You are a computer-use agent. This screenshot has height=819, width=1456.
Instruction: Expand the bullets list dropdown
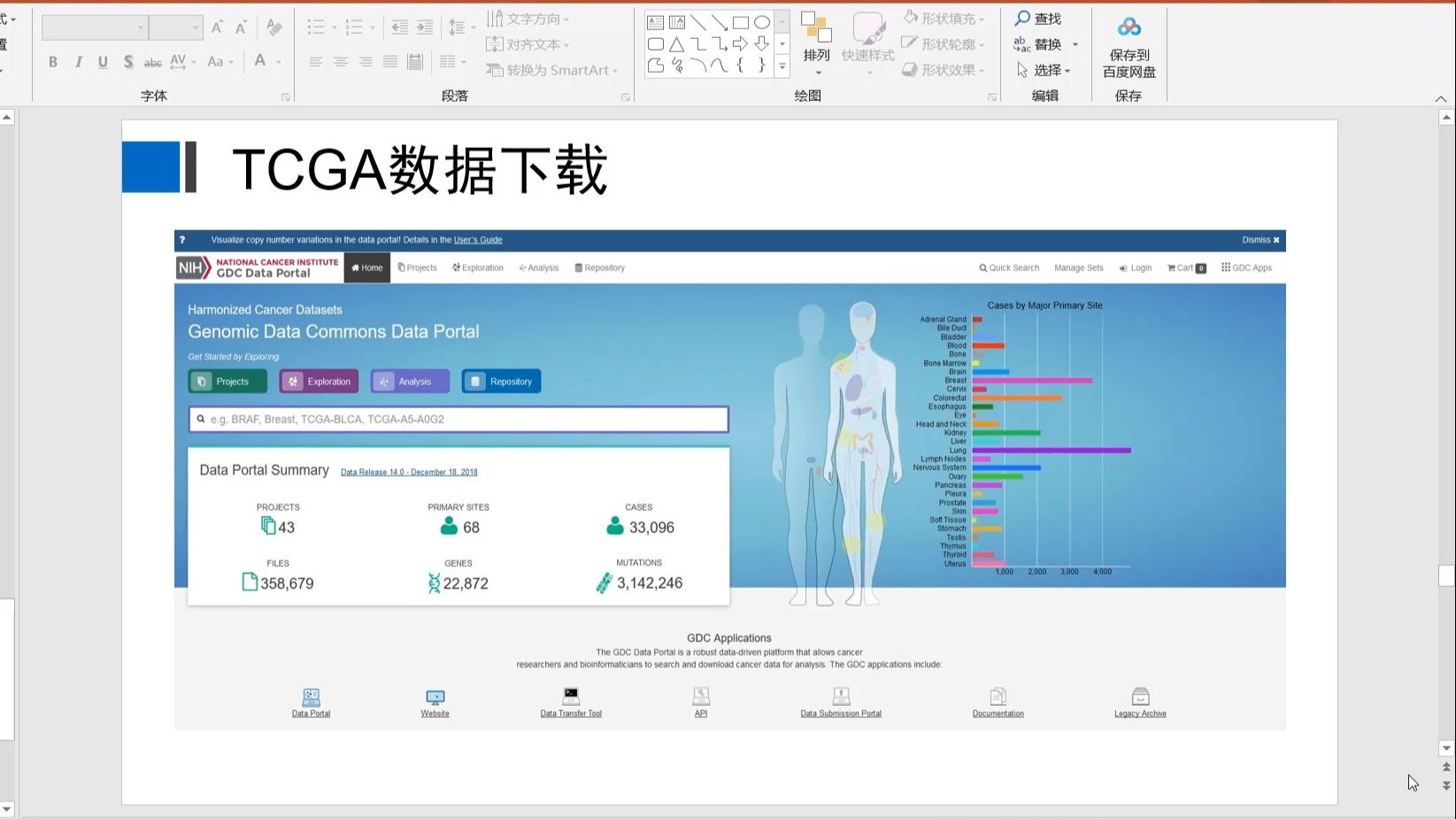[x=334, y=27]
